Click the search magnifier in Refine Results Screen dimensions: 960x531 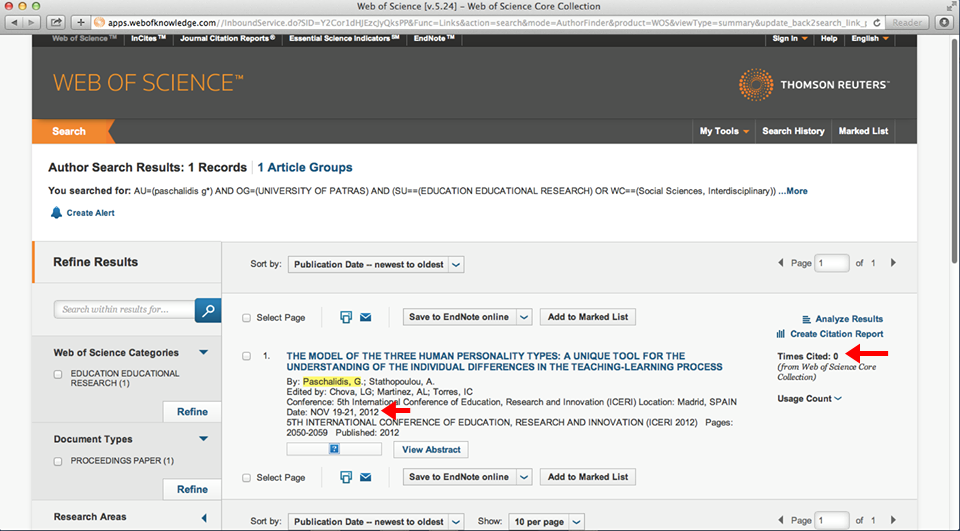(208, 310)
